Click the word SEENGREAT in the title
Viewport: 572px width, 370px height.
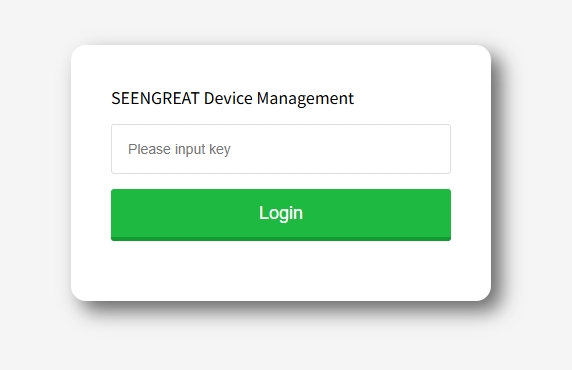[155, 98]
